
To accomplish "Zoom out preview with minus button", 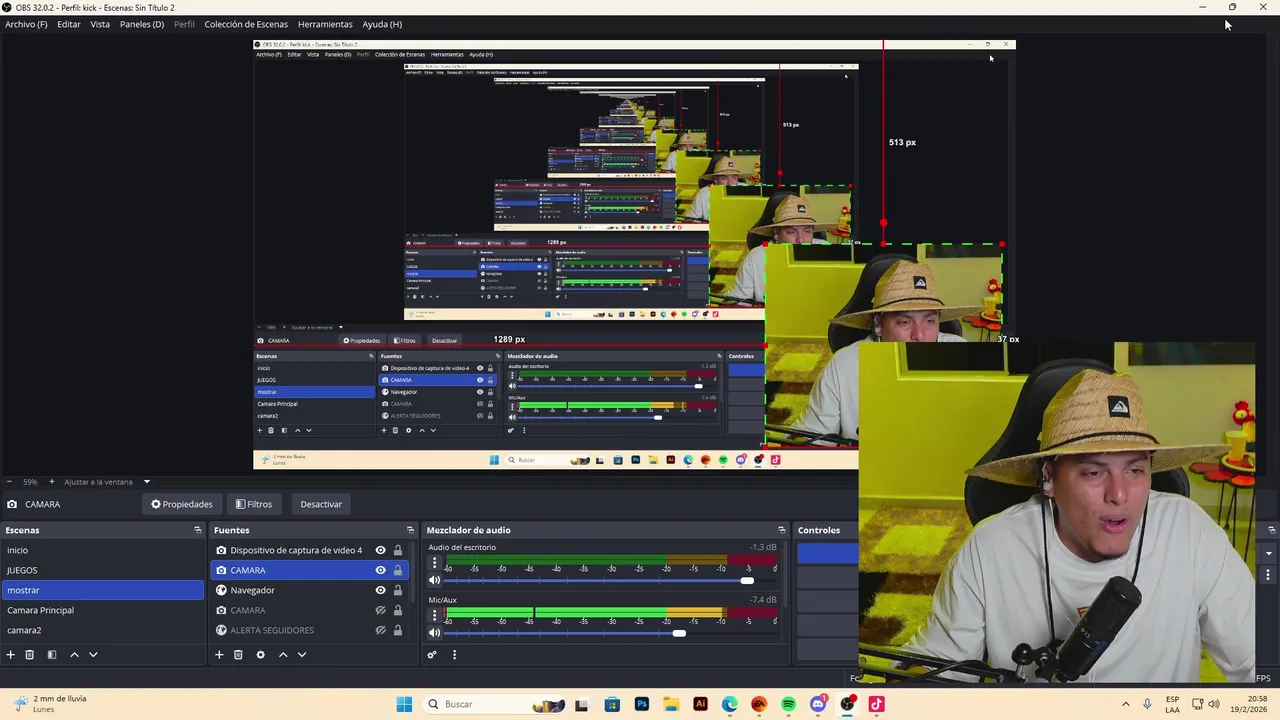I will click(9, 482).
